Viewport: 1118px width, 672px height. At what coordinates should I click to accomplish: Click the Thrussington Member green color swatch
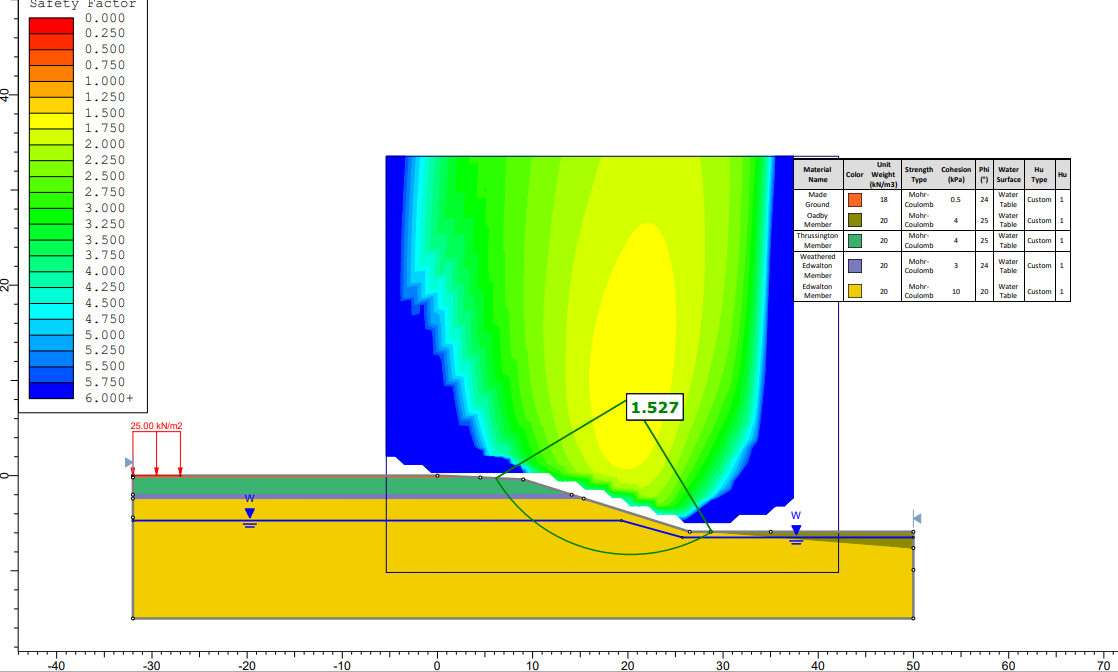pos(854,240)
